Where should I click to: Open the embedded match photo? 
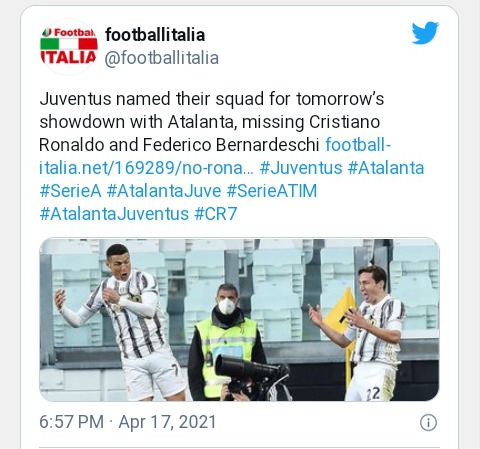pos(239,319)
